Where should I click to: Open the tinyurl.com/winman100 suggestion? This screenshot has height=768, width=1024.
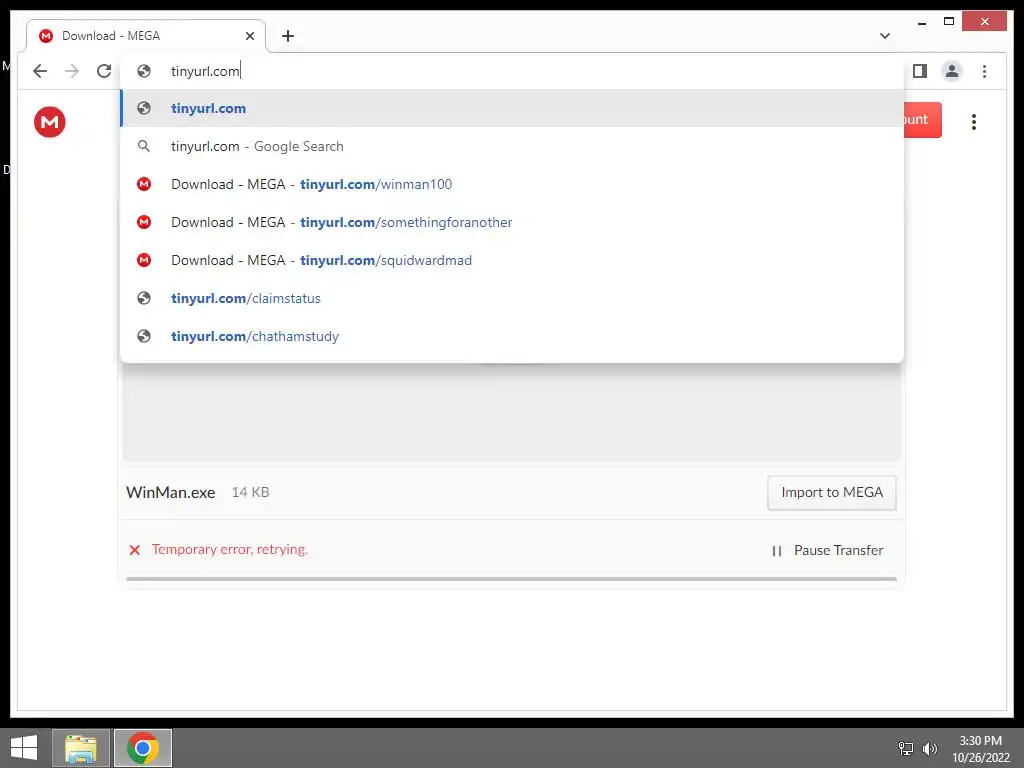512,184
